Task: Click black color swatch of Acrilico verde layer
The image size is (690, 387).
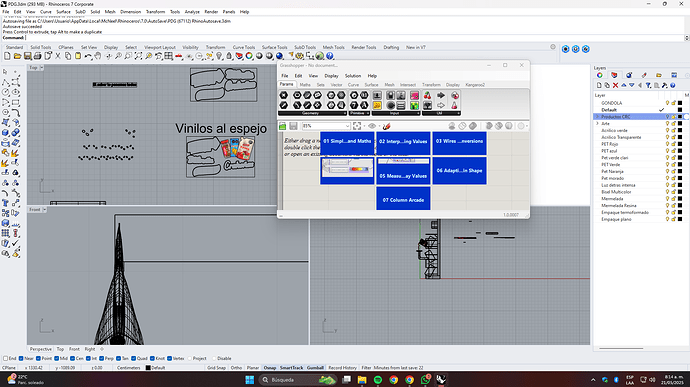Action: point(680,130)
